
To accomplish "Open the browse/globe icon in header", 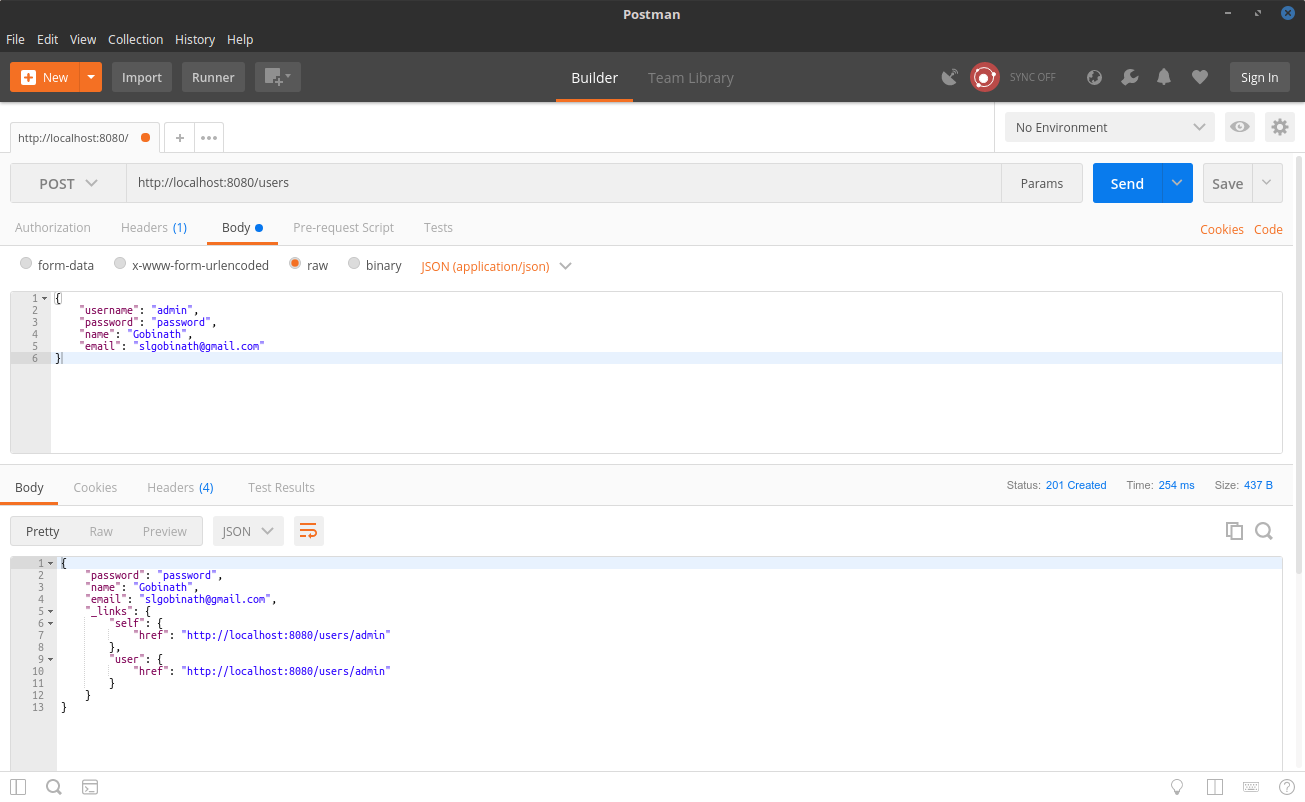I will tap(1094, 77).
